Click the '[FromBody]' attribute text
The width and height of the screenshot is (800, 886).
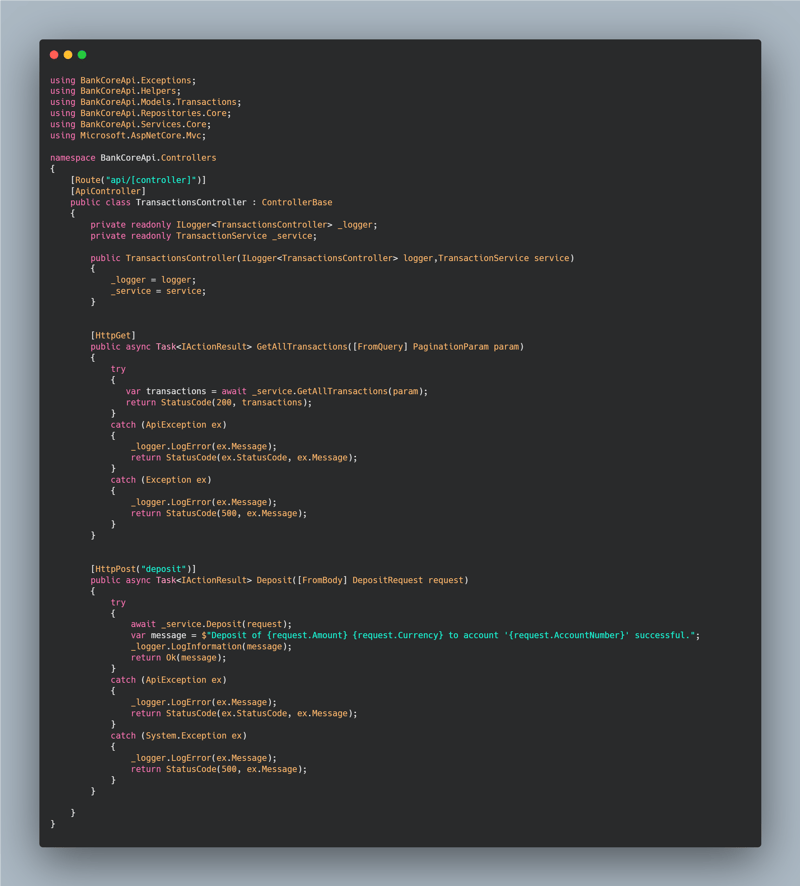coord(322,580)
